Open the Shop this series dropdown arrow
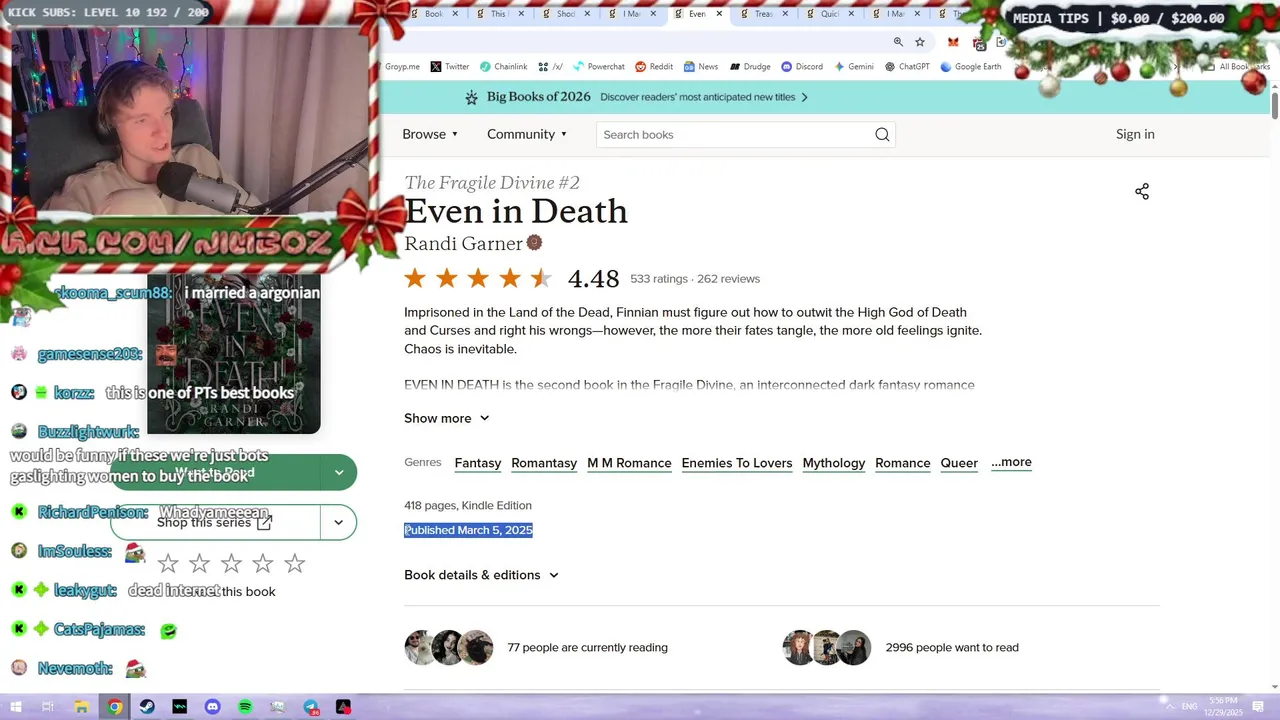Image resolution: width=1280 pixels, height=720 pixels. (338, 522)
